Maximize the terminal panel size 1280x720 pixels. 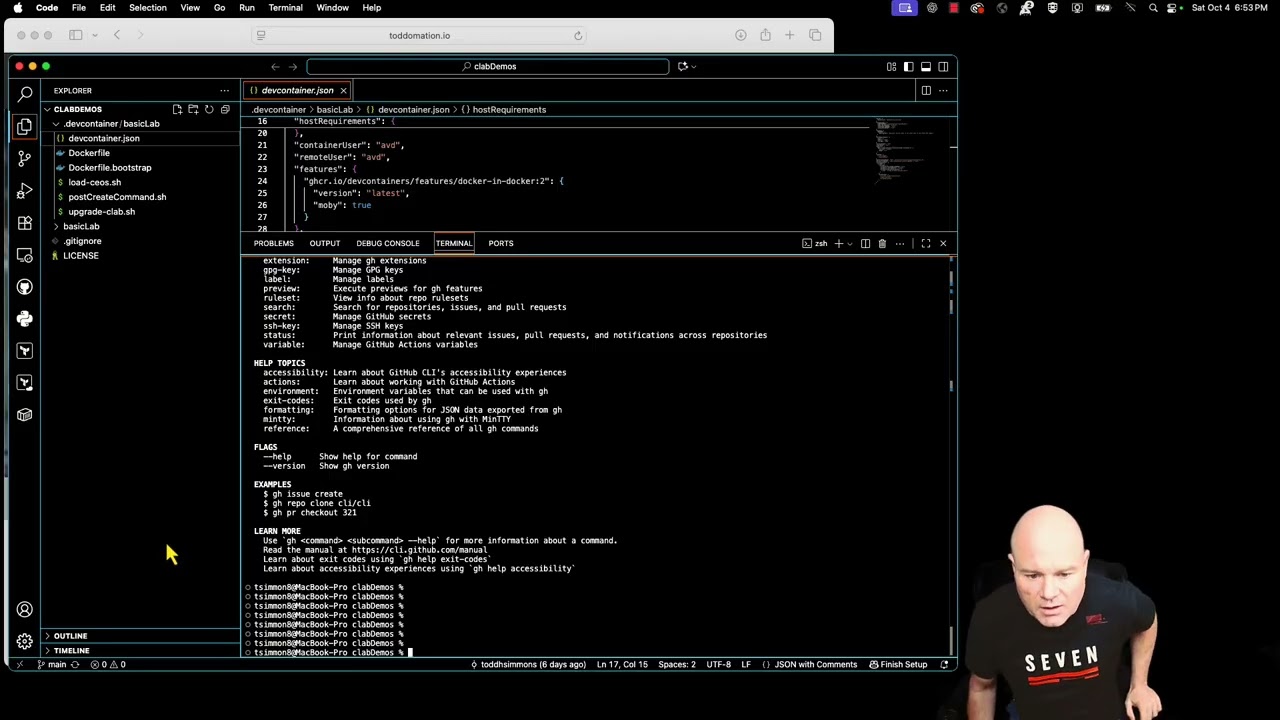(926, 243)
